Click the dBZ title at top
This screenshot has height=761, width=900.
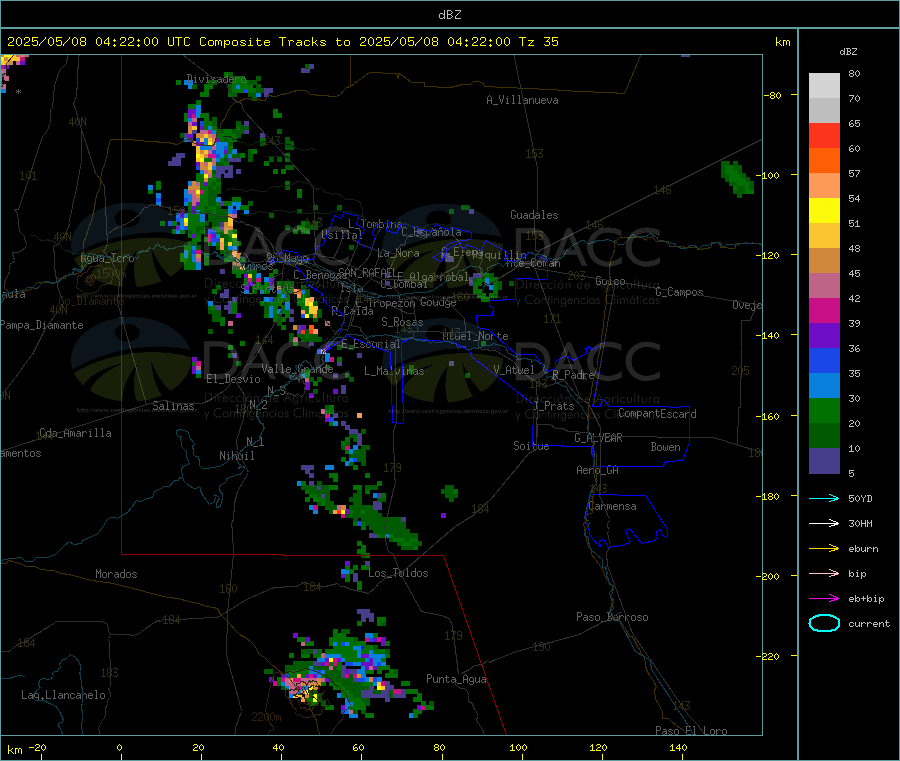[x=449, y=15]
